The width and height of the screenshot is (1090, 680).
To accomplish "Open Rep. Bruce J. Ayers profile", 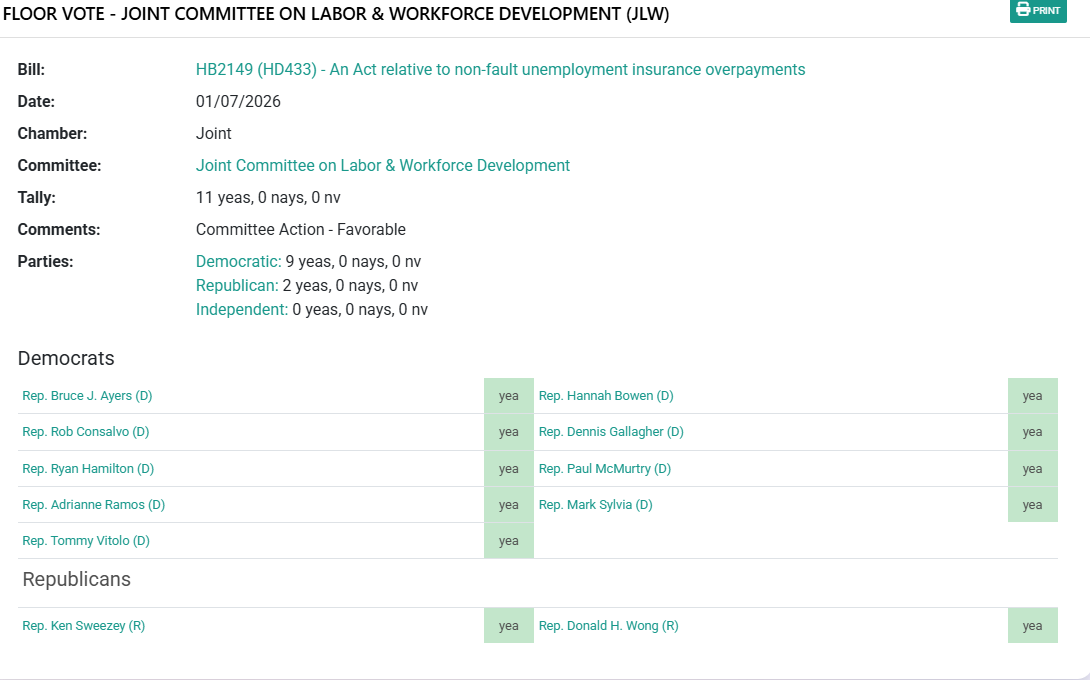I will tap(87, 396).
